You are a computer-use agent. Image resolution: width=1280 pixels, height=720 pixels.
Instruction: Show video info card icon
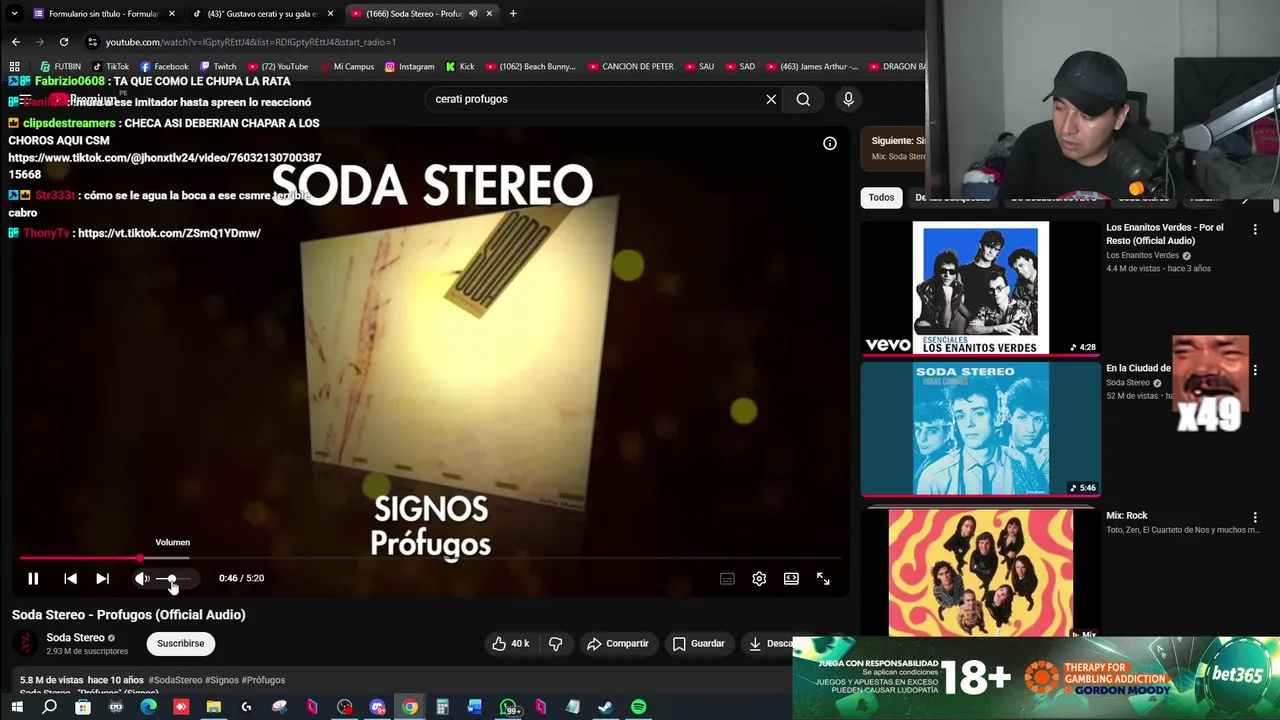click(x=830, y=143)
